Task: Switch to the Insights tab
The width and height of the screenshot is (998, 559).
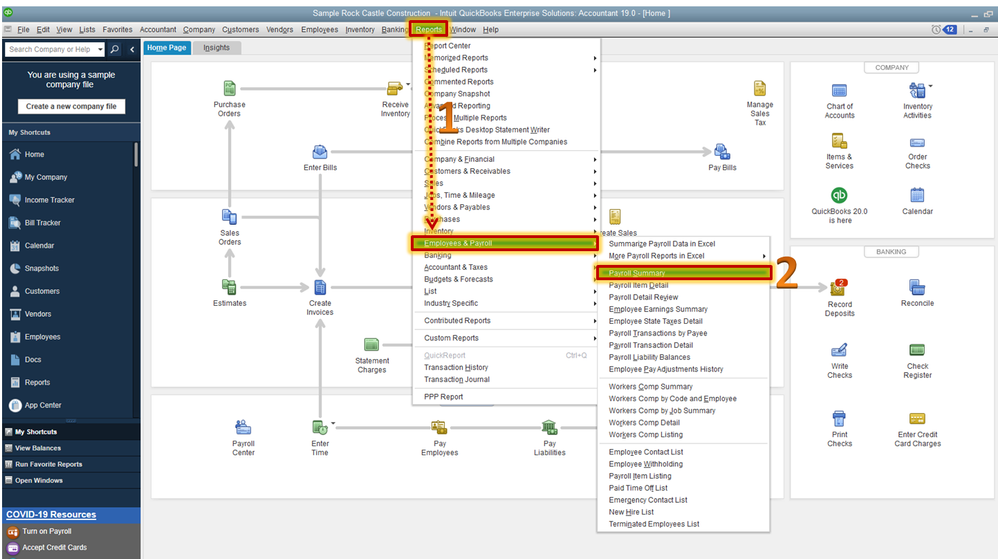Action: (x=216, y=48)
